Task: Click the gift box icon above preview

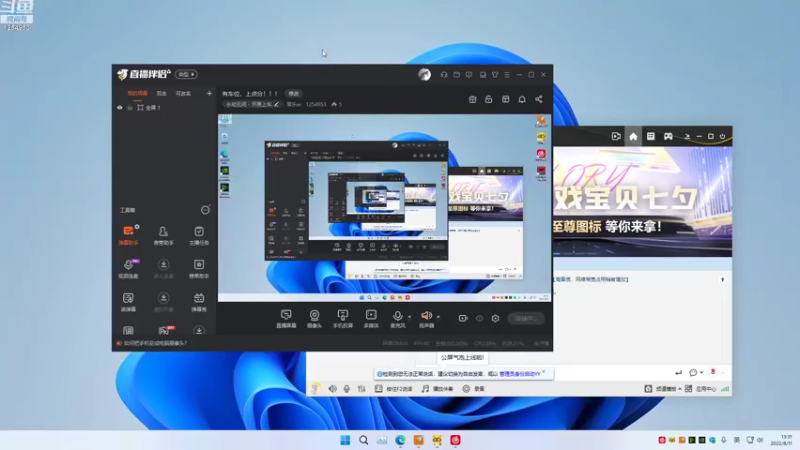Action: pos(472,99)
